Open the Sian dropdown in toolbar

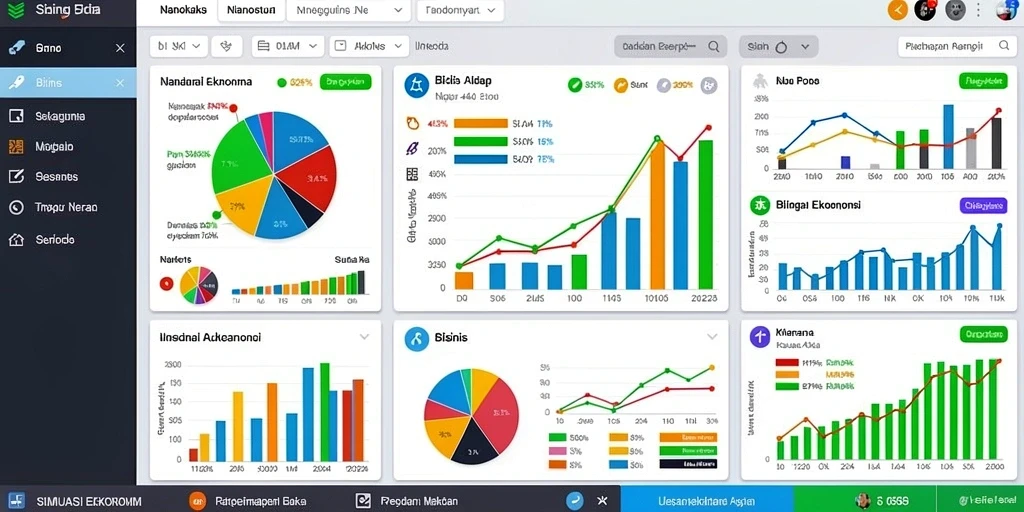(x=778, y=47)
